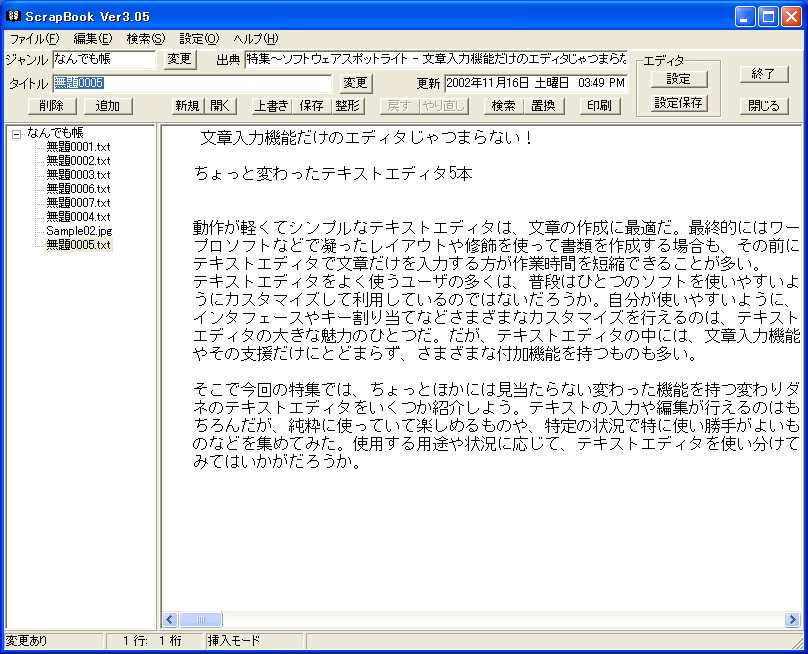
Task: Click the line ちょっと変わったテキストエディタ5本
Action: click(x=333, y=174)
